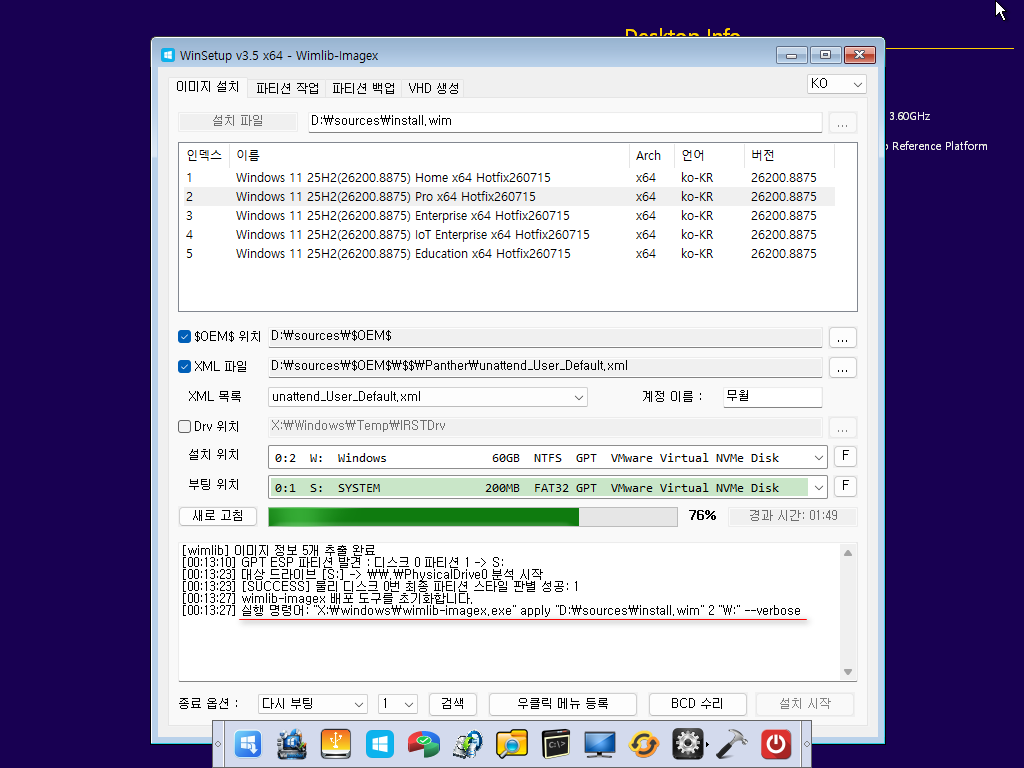Click the 검색 button

pos(453,704)
